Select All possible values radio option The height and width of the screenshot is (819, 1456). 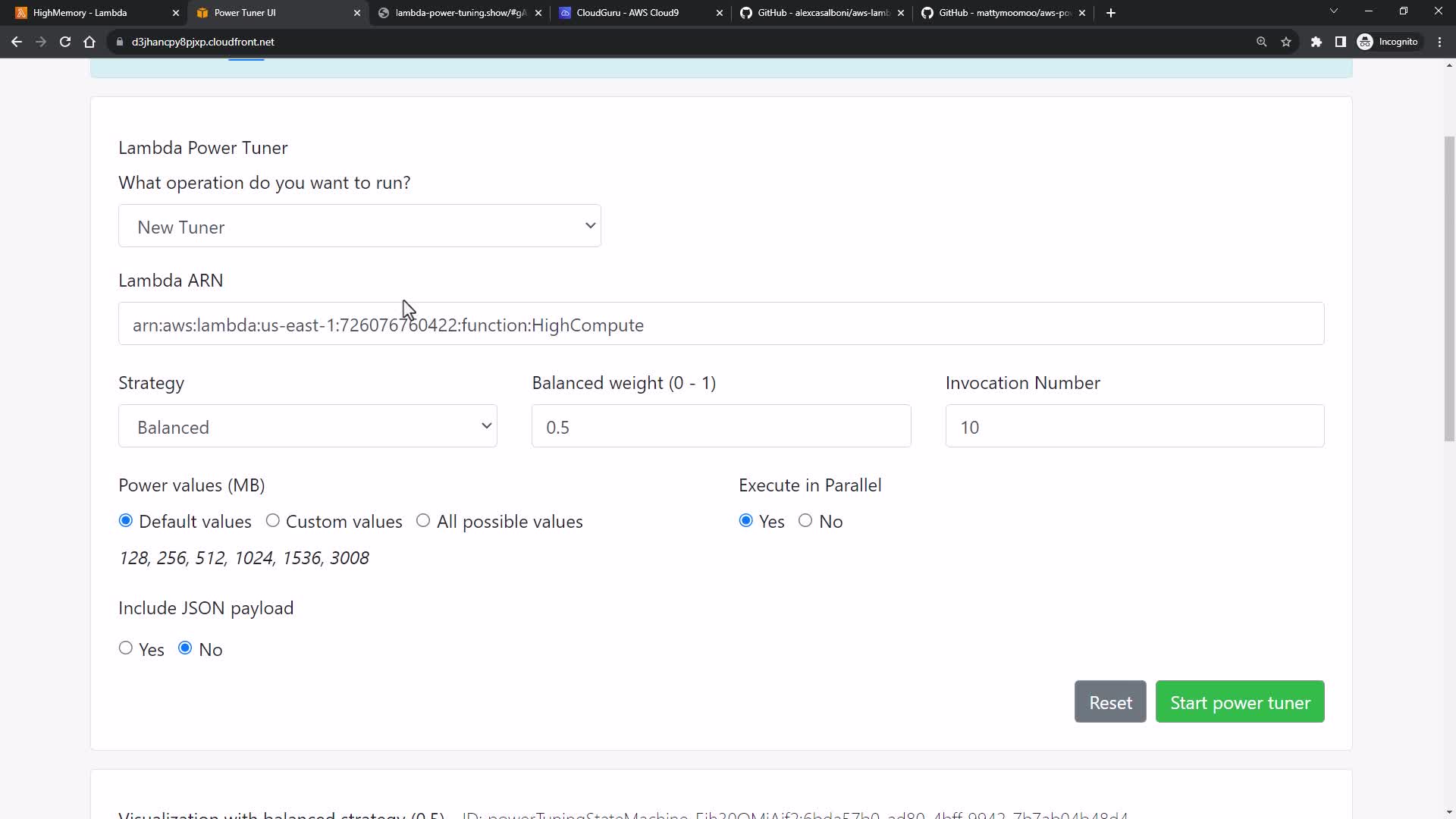[423, 521]
